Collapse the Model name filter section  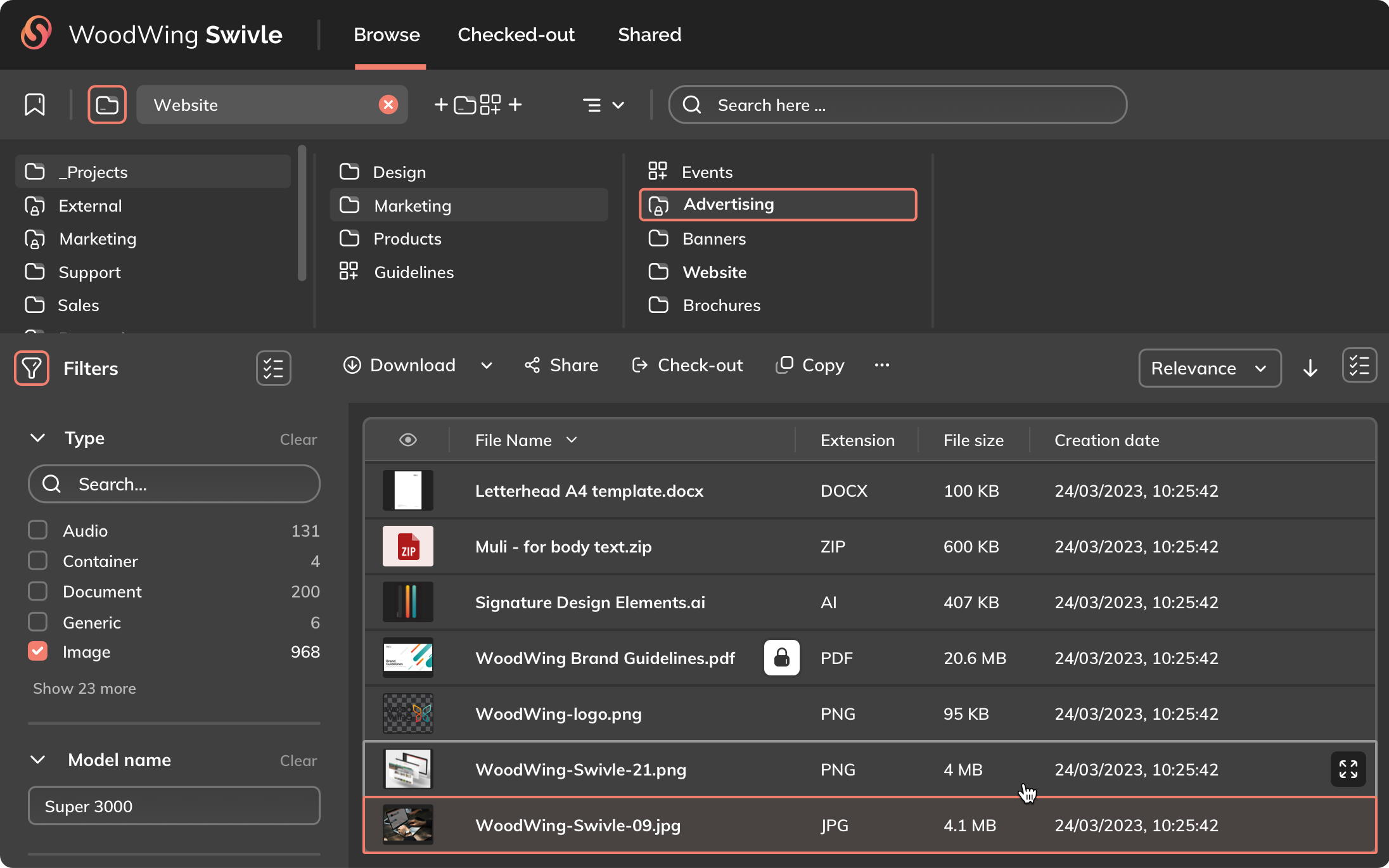(38, 760)
